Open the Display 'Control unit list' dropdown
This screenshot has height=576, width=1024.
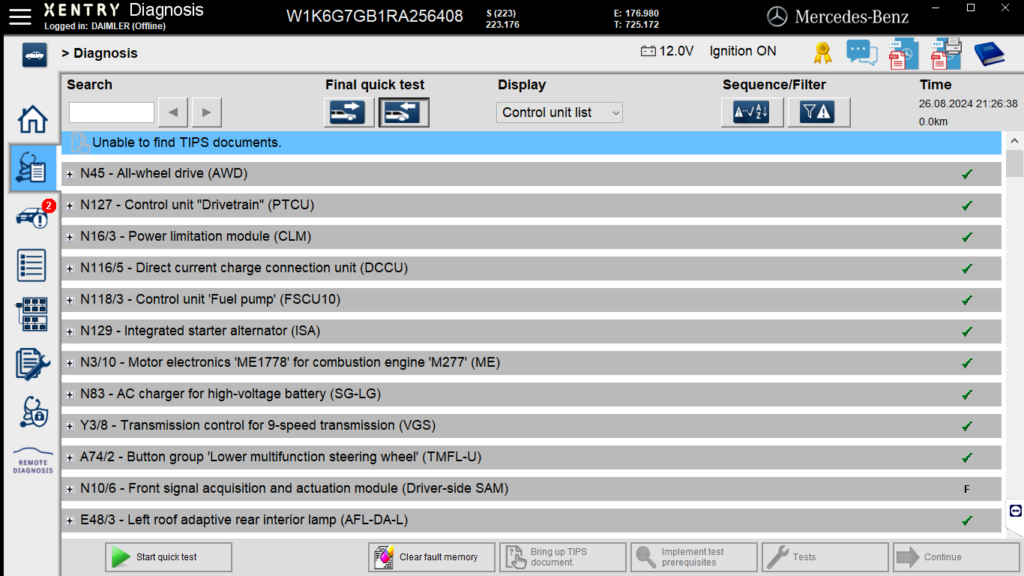point(559,113)
